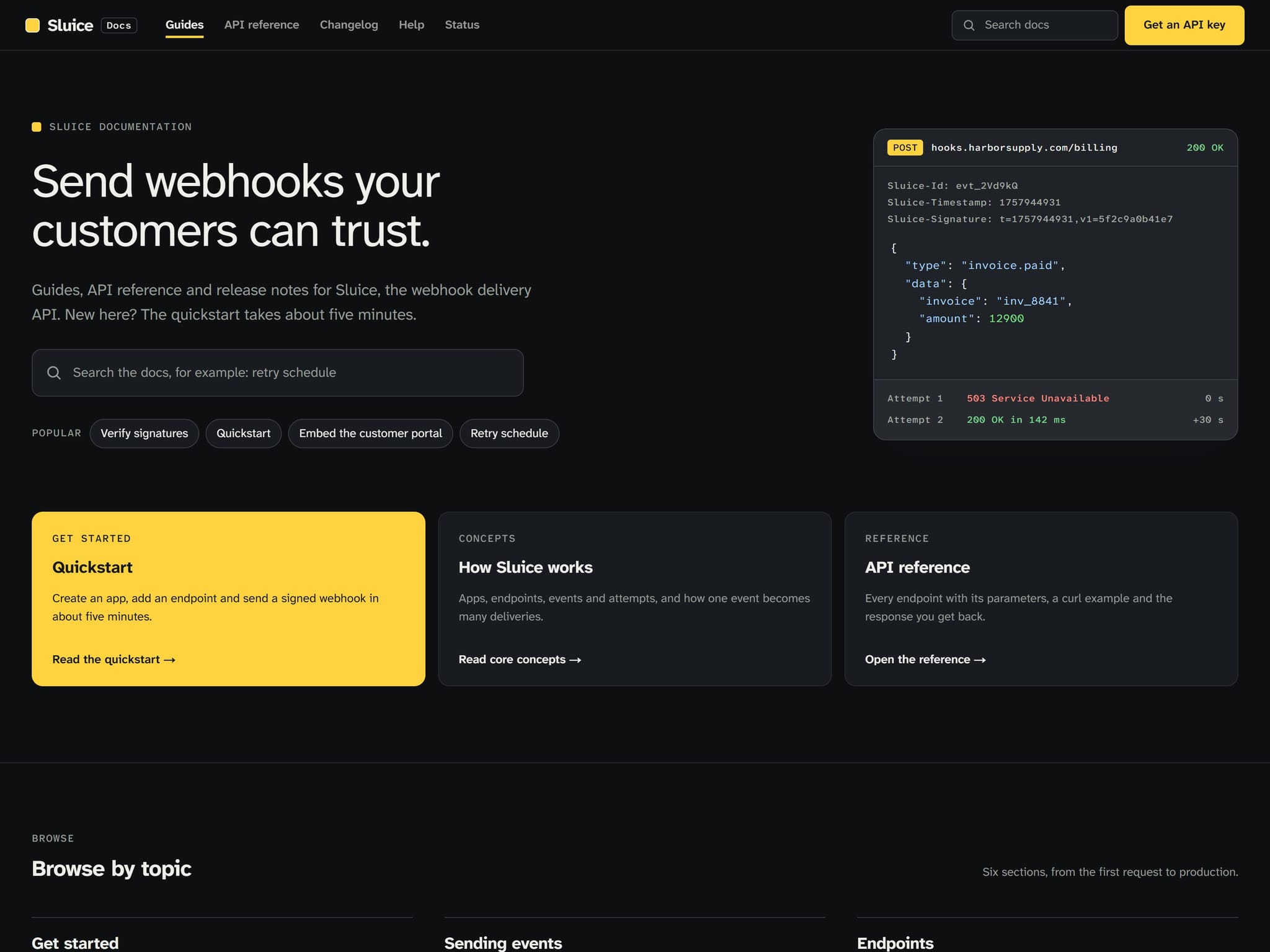Click the Sluice-Id: evt_2Vd9kQ line

[952, 185]
